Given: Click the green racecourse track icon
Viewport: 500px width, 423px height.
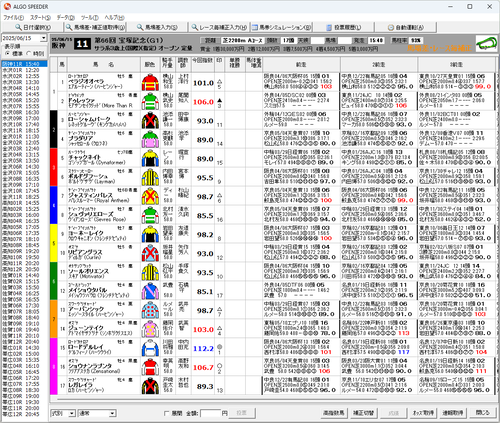Looking at the screenshot, I should coord(486,44).
